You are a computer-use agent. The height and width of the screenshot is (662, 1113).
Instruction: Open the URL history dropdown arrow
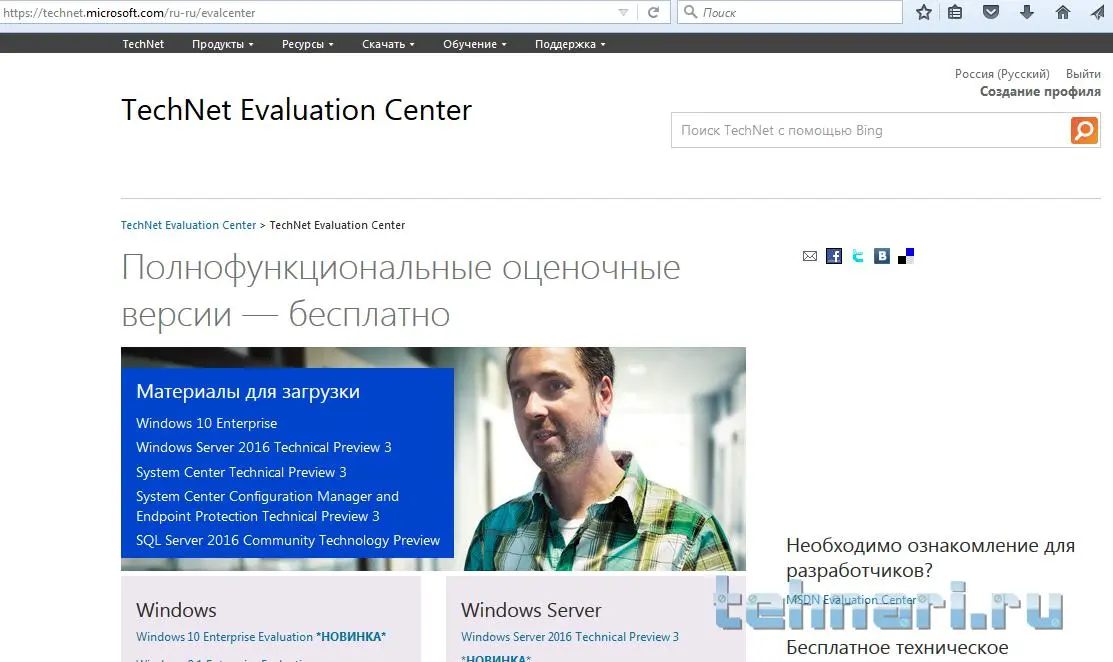point(623,12)
